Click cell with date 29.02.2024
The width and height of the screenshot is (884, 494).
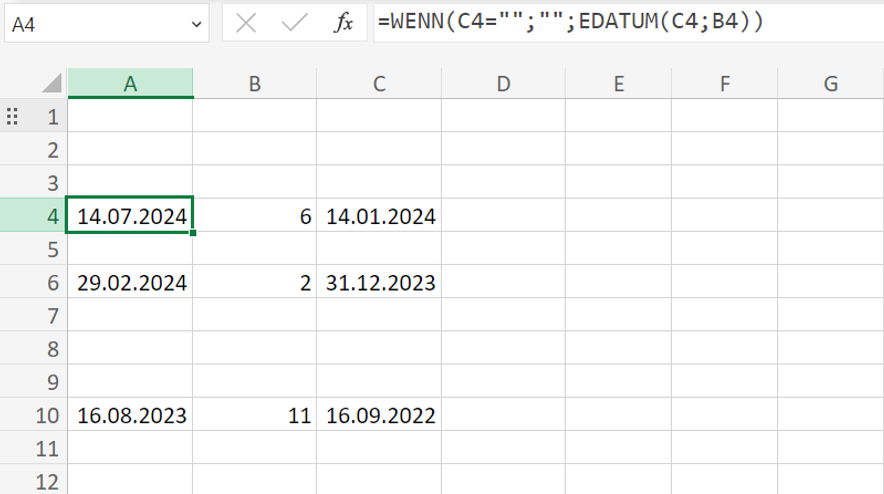(130, 282)
